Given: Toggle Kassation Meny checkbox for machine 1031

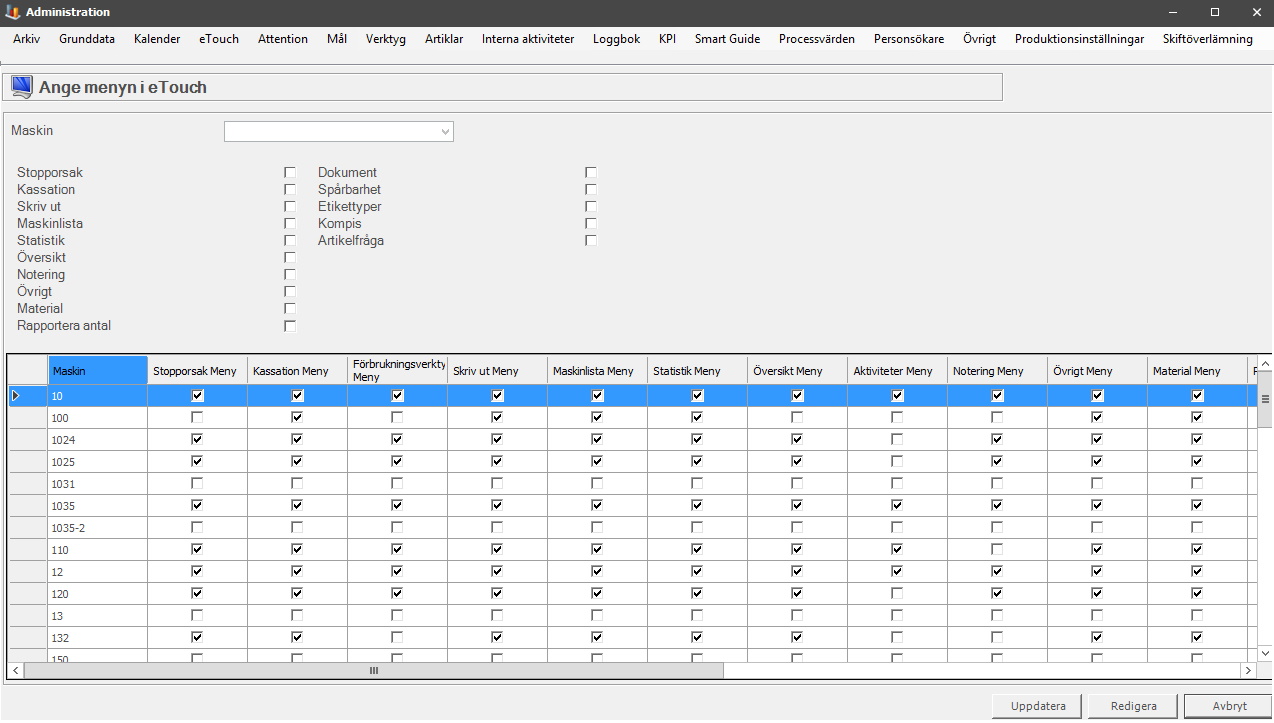Looking at the screenshot, I should (297, 484).
